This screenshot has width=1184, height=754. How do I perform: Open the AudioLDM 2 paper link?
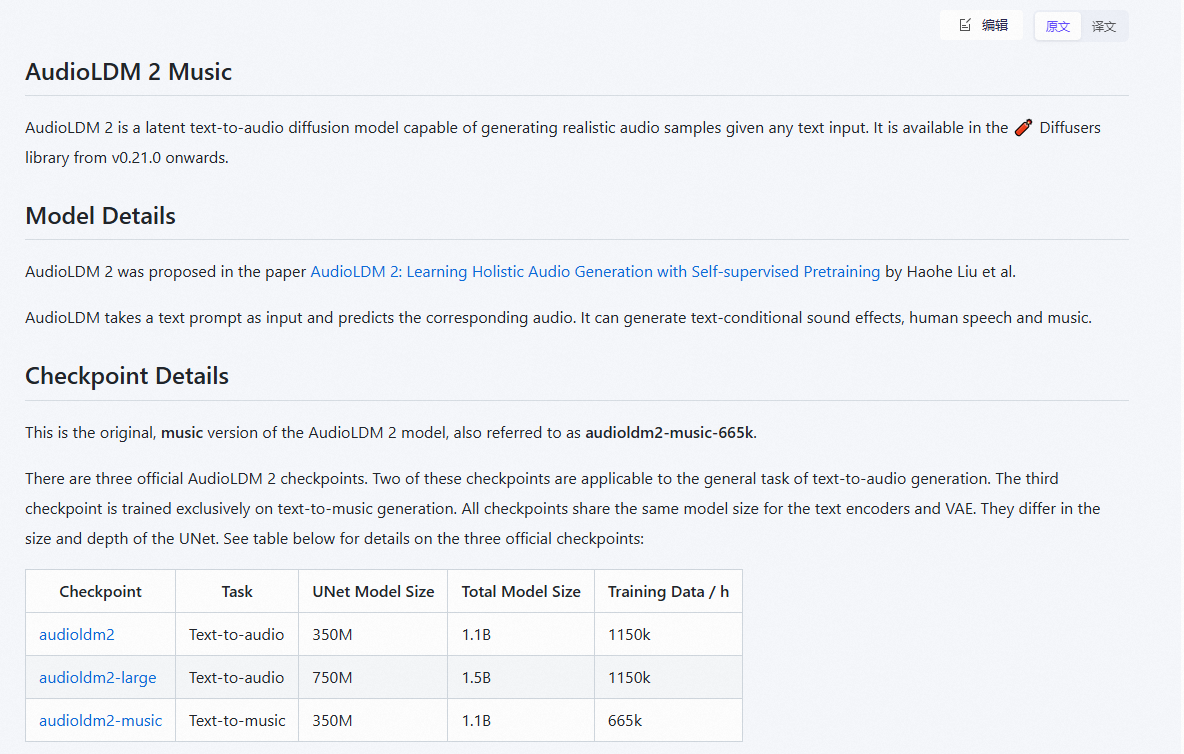coord(595,272)
